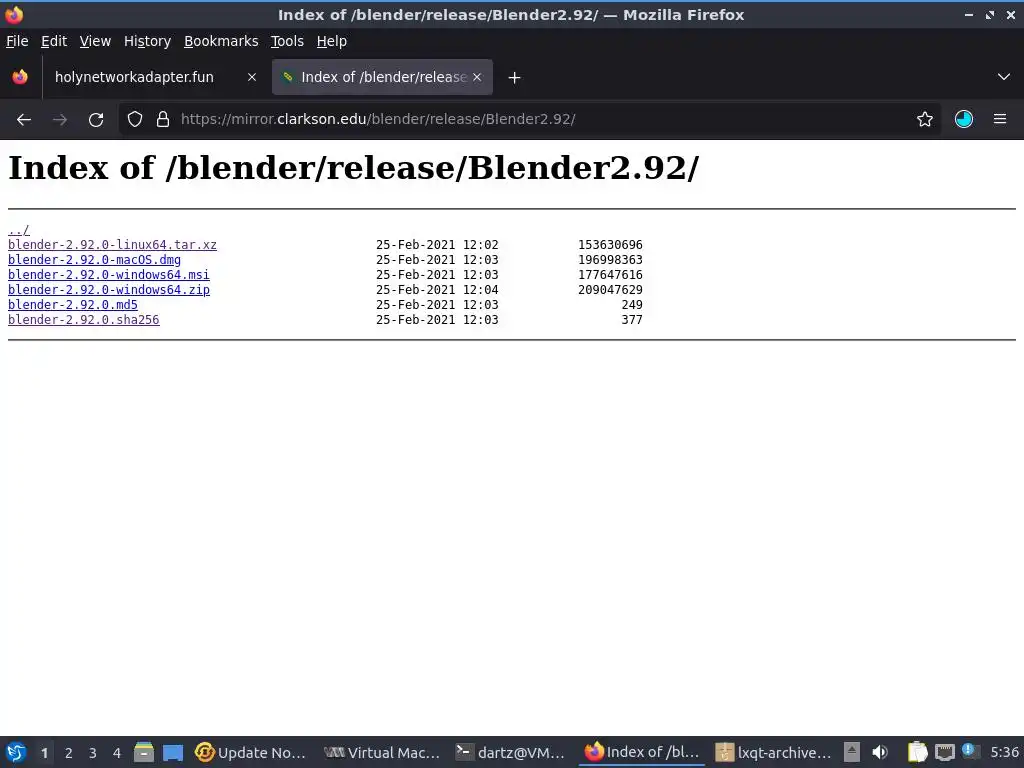Open the Help menu
The height and width of the screenshot is (768, 1024).
[332, 41]
